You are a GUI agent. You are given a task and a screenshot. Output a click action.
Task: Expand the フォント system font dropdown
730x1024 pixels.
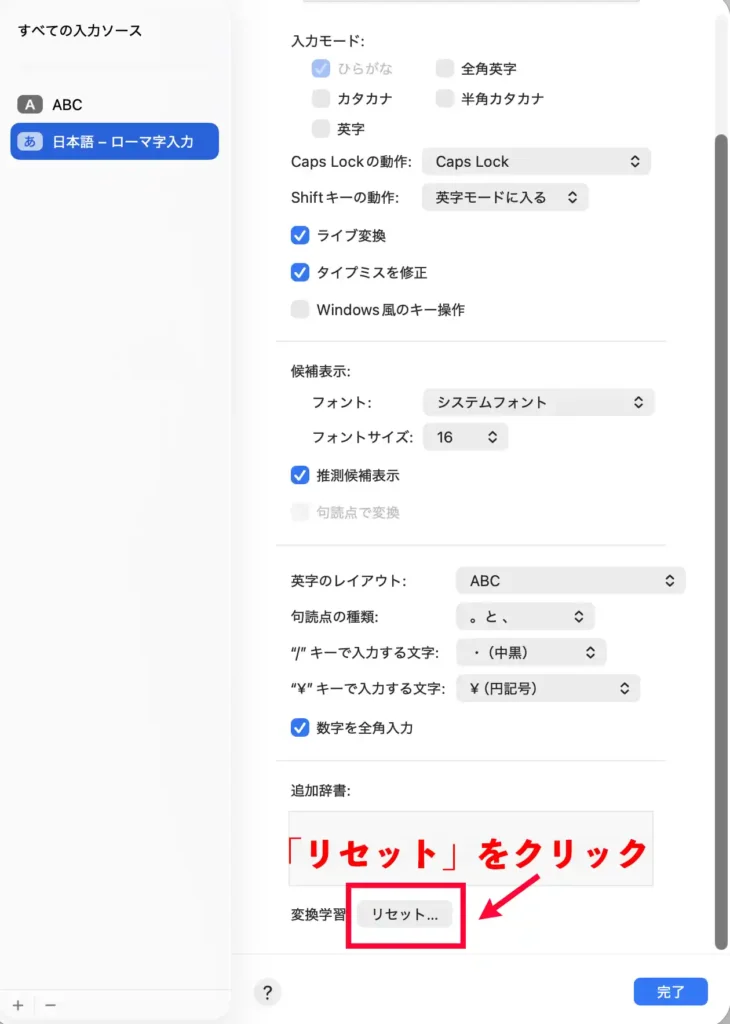[x=538, y=402]
